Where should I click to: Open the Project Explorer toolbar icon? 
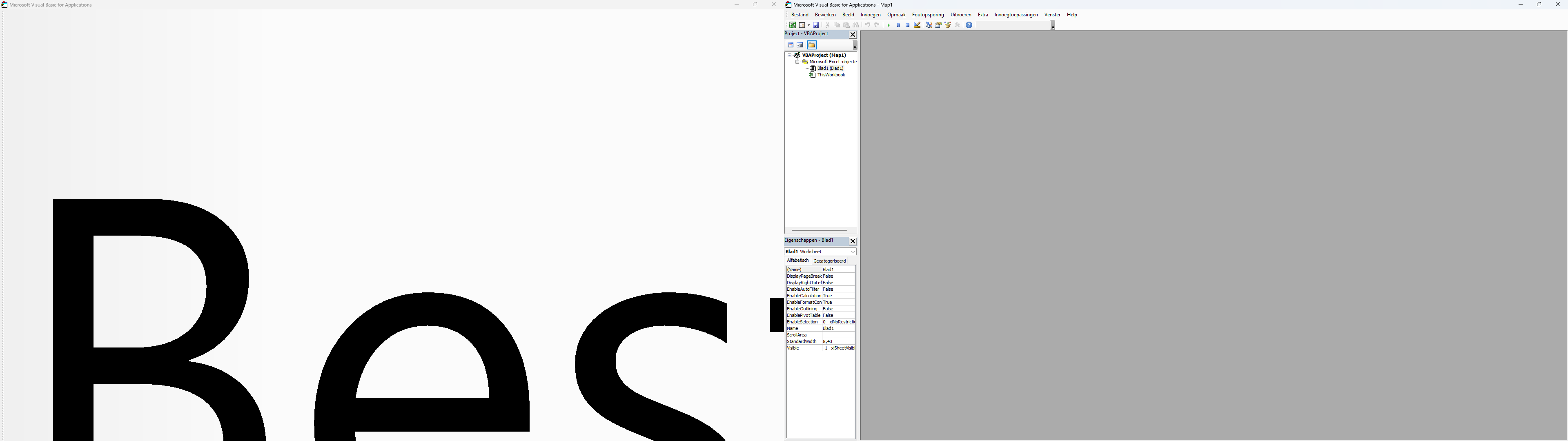tap(929, 25)
